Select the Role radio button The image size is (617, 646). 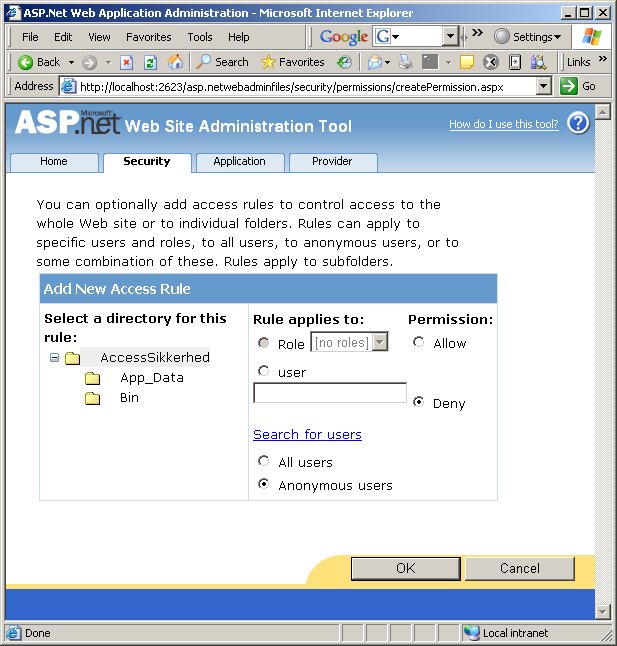pos(264,343)
